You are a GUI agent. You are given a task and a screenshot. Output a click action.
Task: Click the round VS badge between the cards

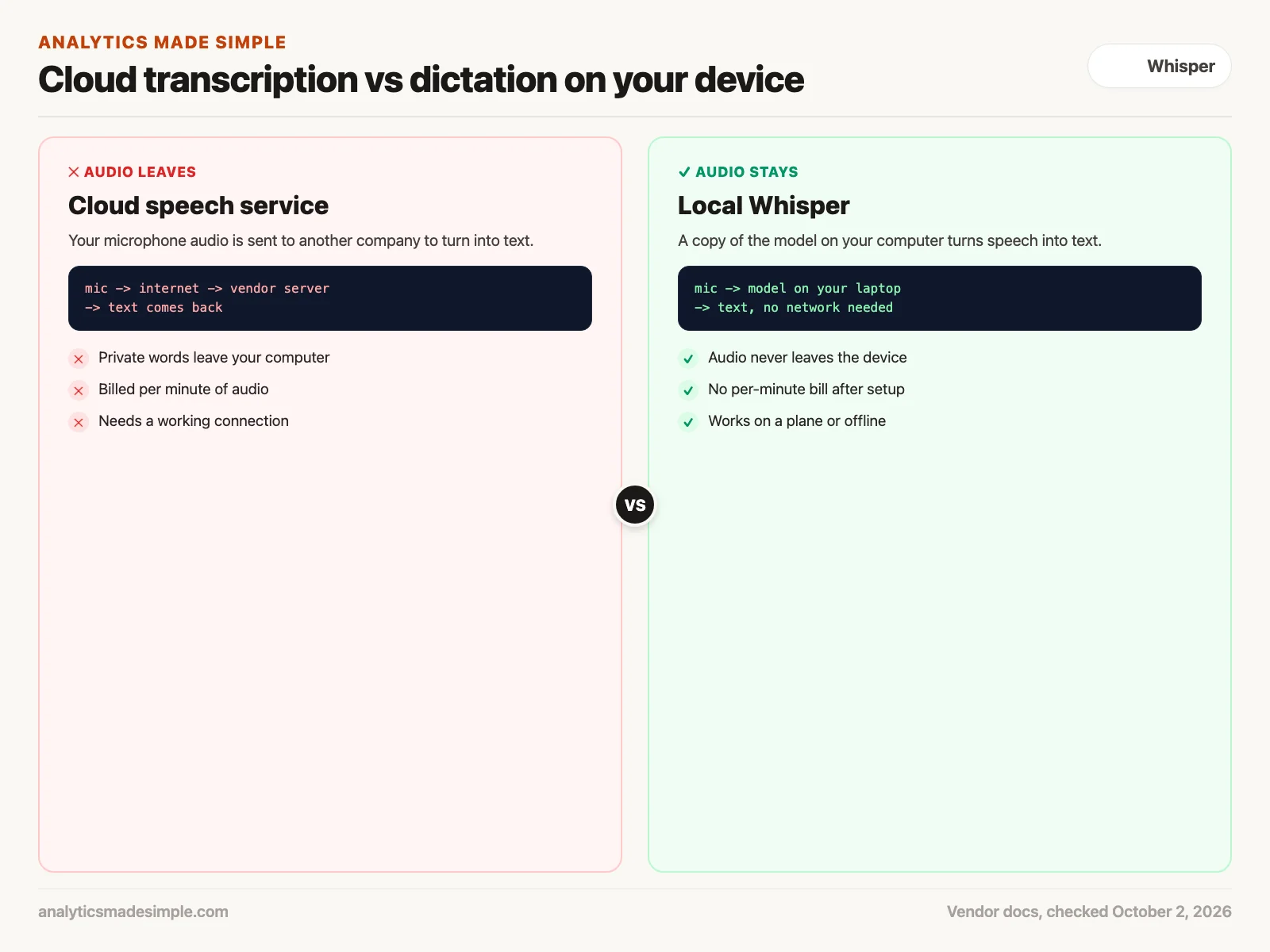[635, 505]
